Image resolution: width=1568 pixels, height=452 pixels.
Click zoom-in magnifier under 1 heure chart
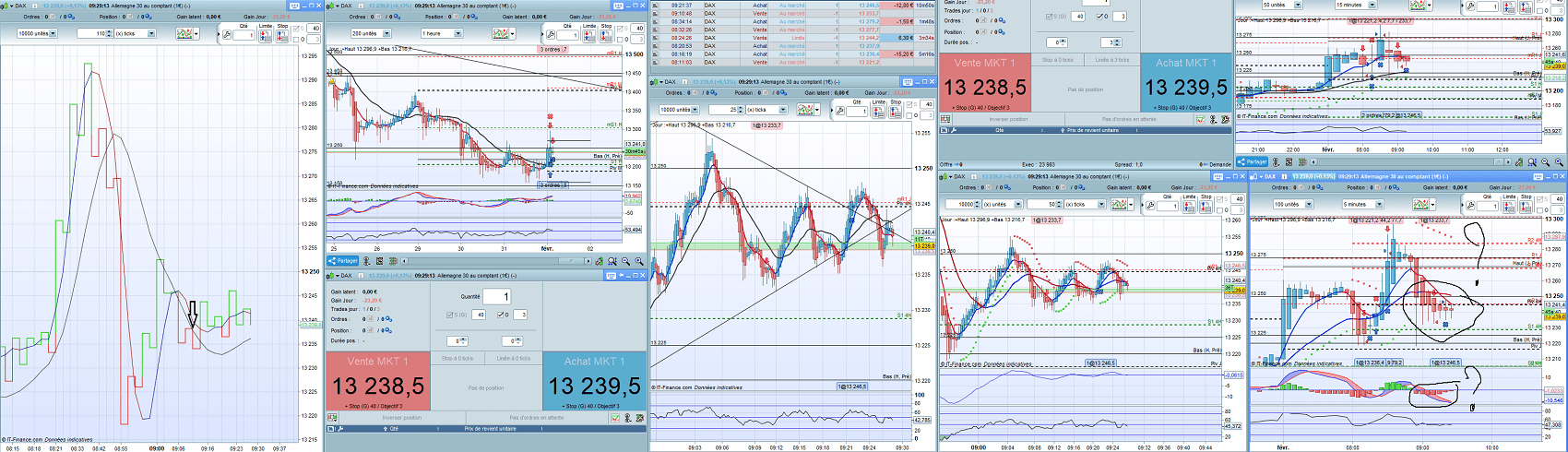(x=639, y=261)
